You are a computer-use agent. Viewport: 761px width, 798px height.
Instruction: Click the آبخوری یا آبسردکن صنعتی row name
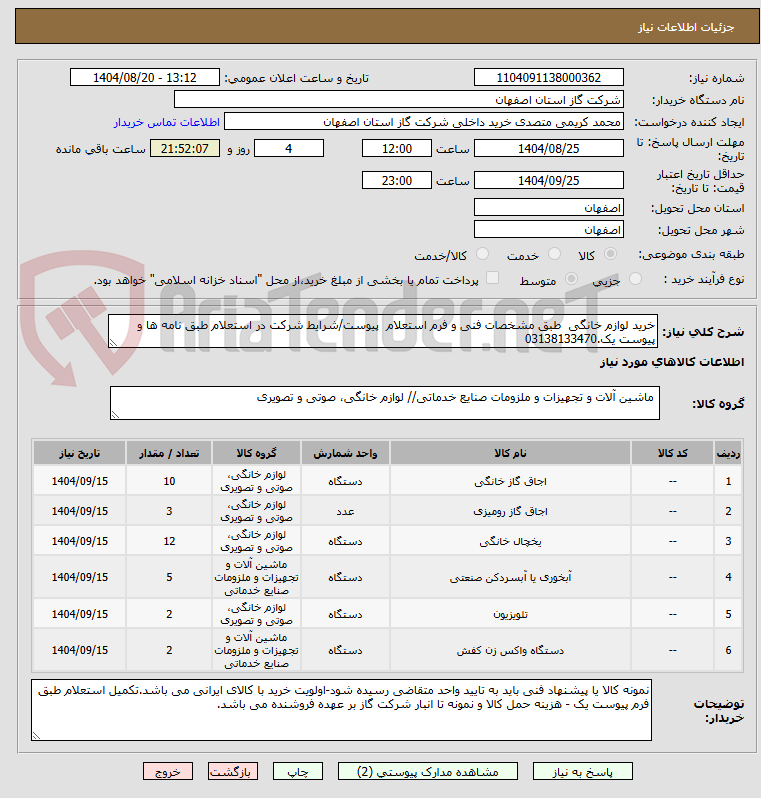point(510,577)
